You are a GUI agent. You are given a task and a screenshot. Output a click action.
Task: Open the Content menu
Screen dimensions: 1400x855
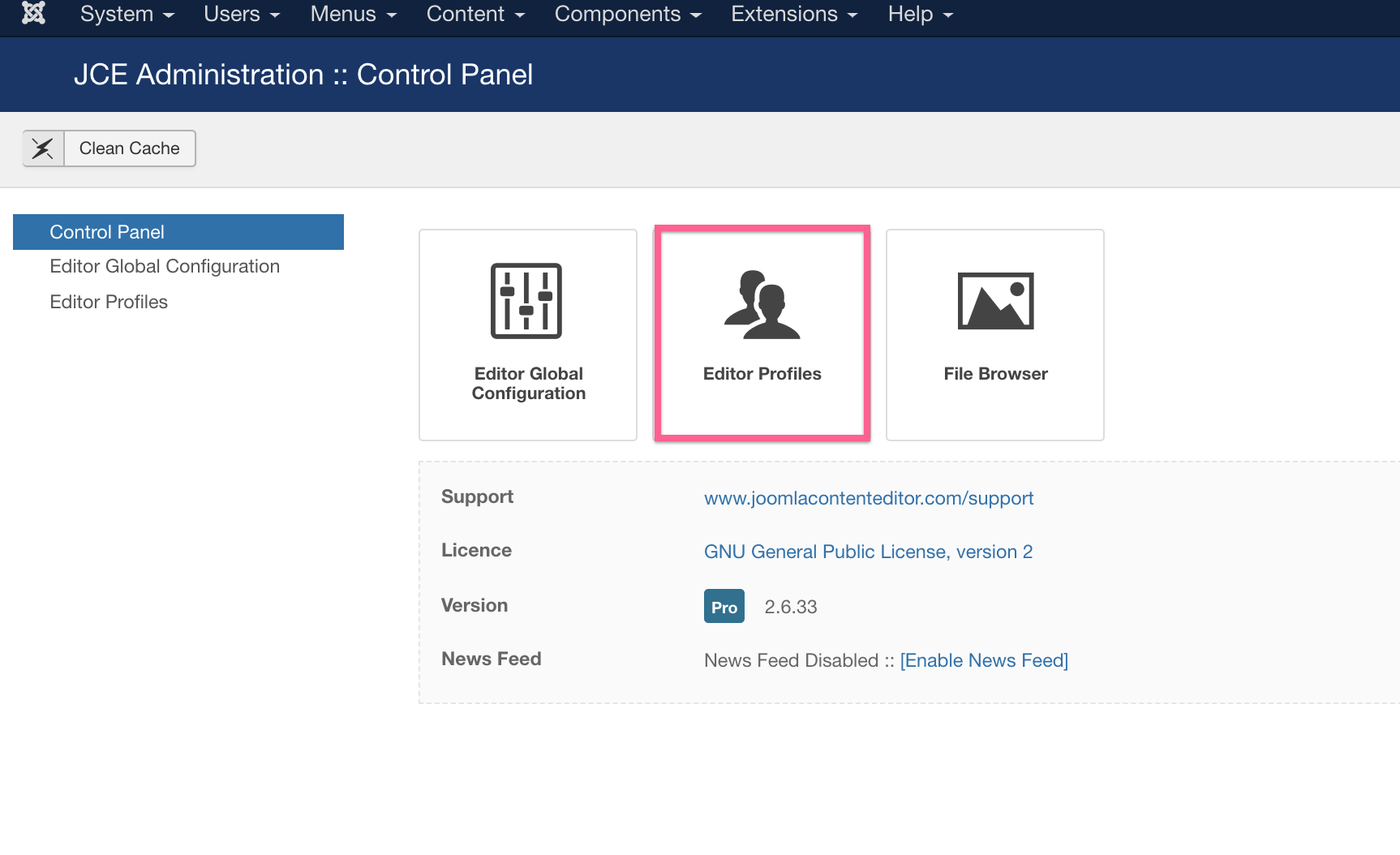[476, 14]
